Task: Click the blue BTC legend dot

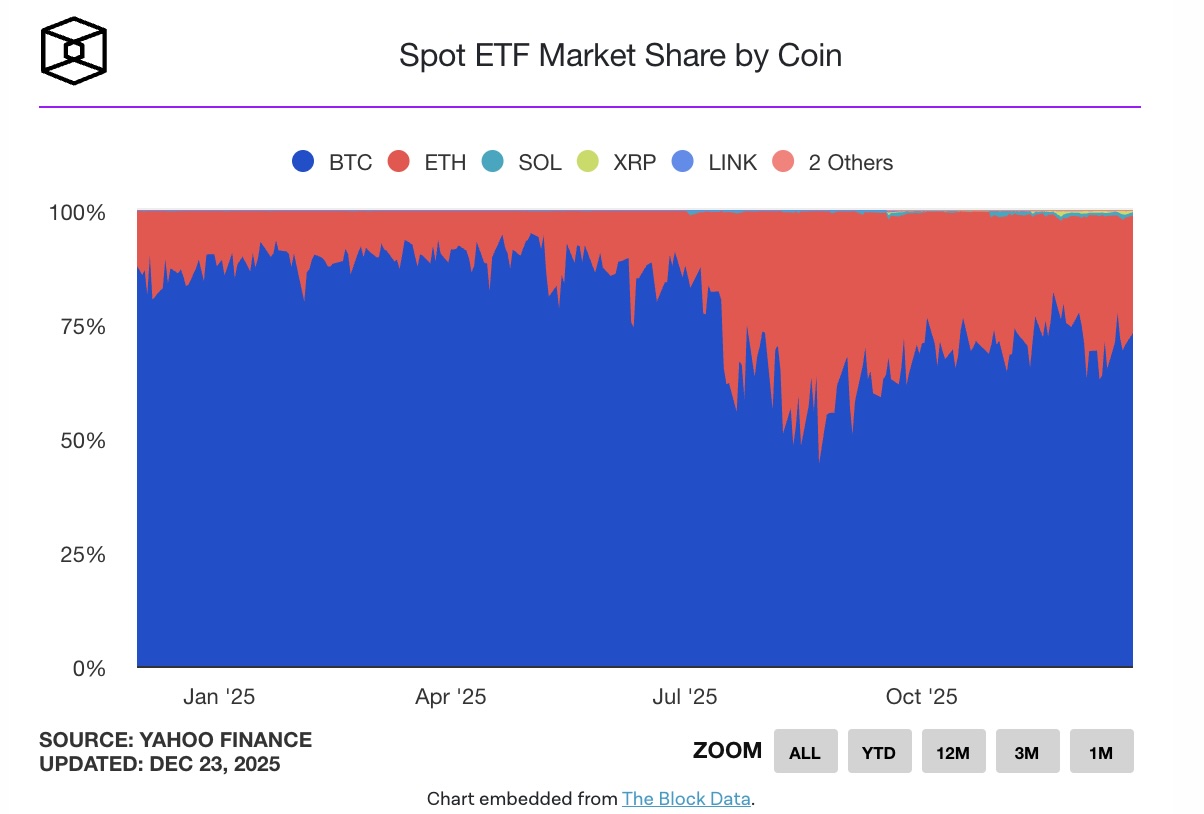Action: click(303, 161)
